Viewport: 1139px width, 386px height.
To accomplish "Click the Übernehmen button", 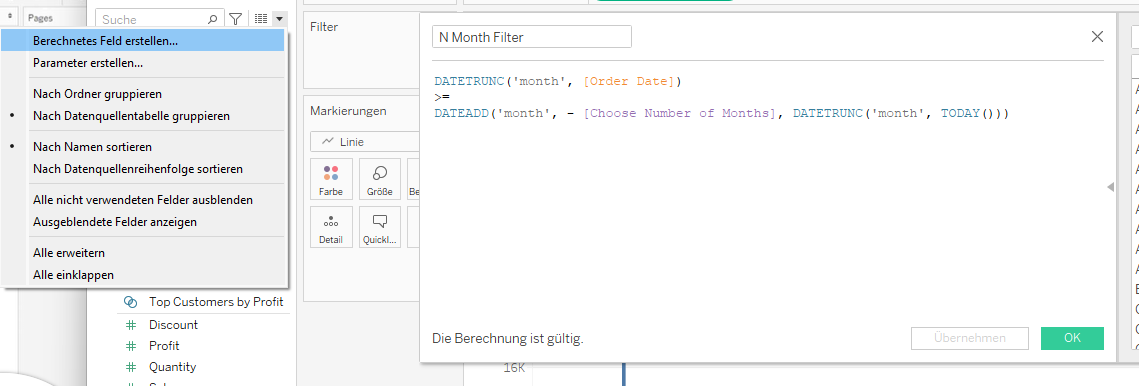I will coord(970,338).
